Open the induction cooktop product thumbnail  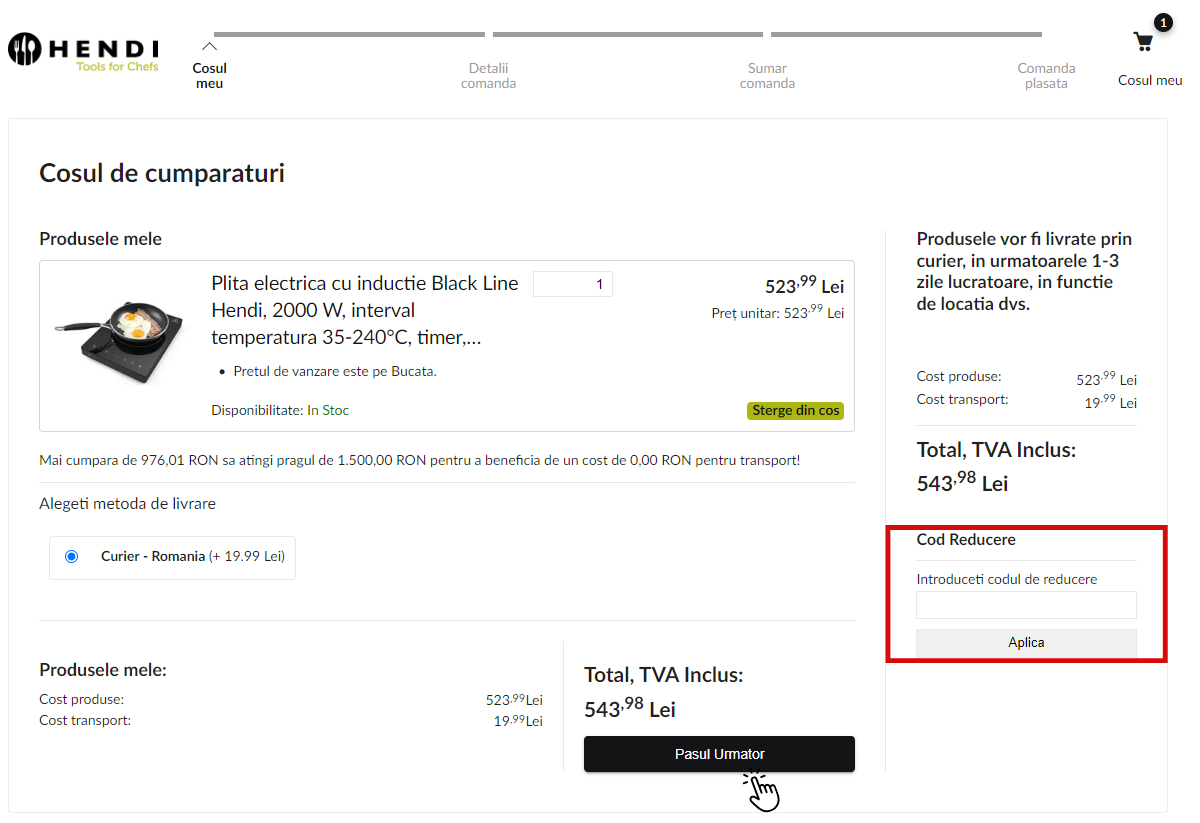pos(119,340)
